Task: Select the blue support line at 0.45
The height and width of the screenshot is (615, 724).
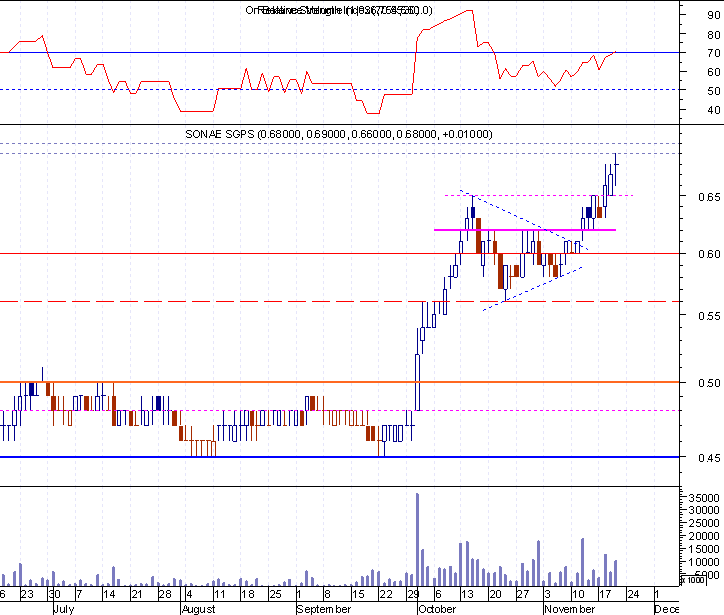Action: pos(339,457)
